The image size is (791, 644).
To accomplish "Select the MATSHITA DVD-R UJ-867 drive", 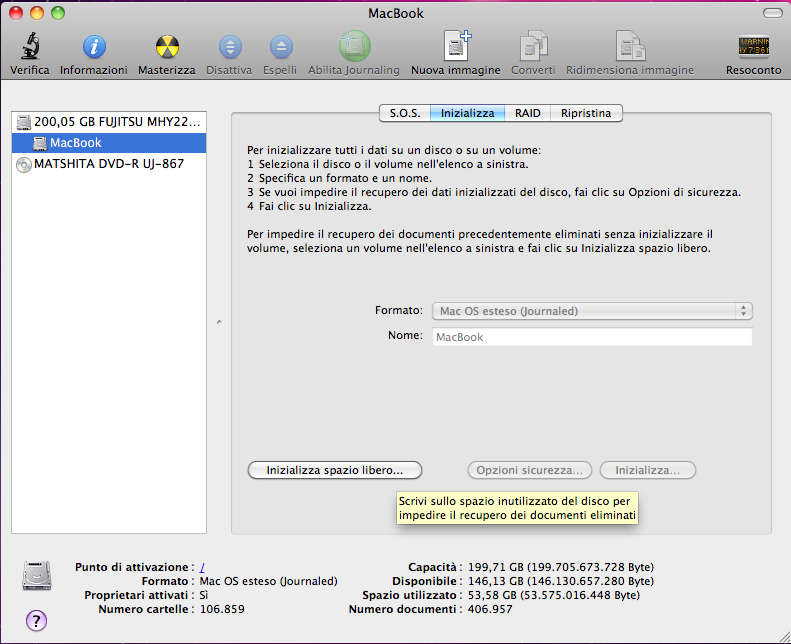I will (109, 164).
